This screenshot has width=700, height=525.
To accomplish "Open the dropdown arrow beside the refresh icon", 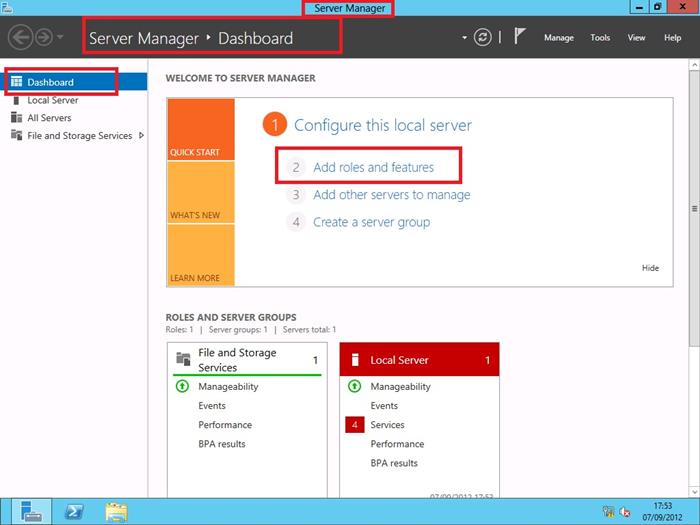I will [464, 38].
